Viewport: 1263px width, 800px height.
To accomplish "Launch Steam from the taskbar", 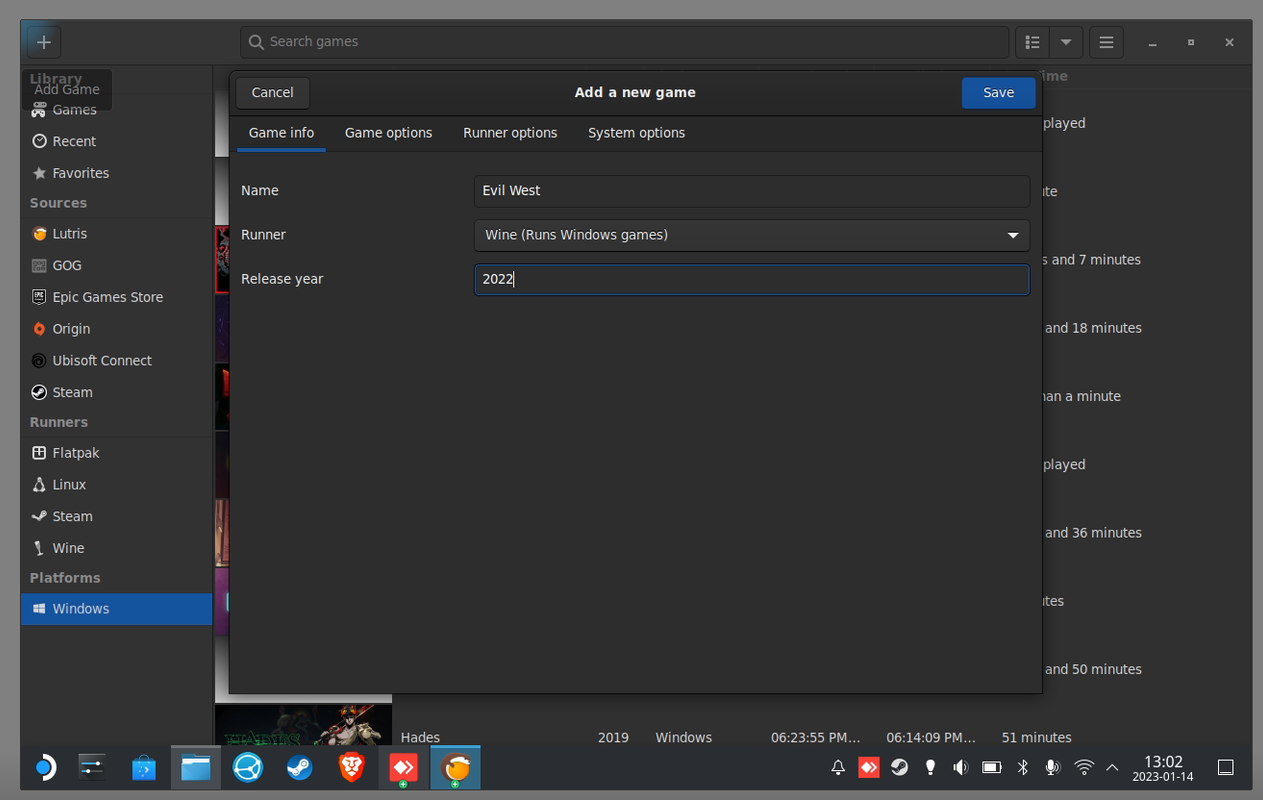I will pos(299,768).
